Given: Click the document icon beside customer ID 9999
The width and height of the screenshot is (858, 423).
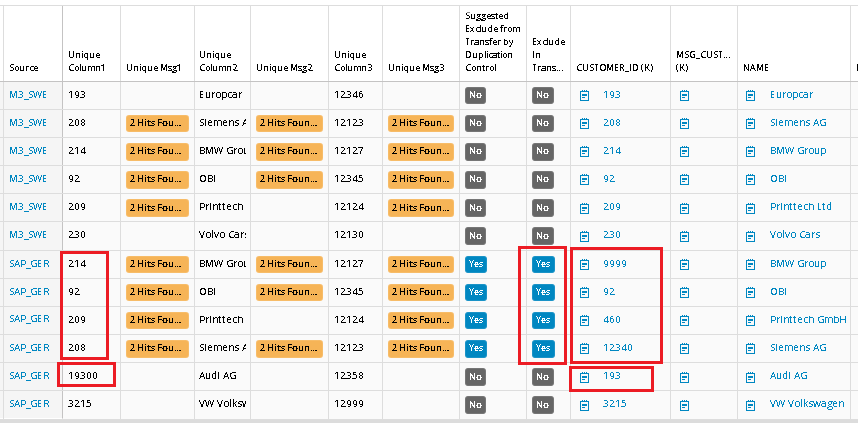Looking at the screenshot, I should pos(585,264).
